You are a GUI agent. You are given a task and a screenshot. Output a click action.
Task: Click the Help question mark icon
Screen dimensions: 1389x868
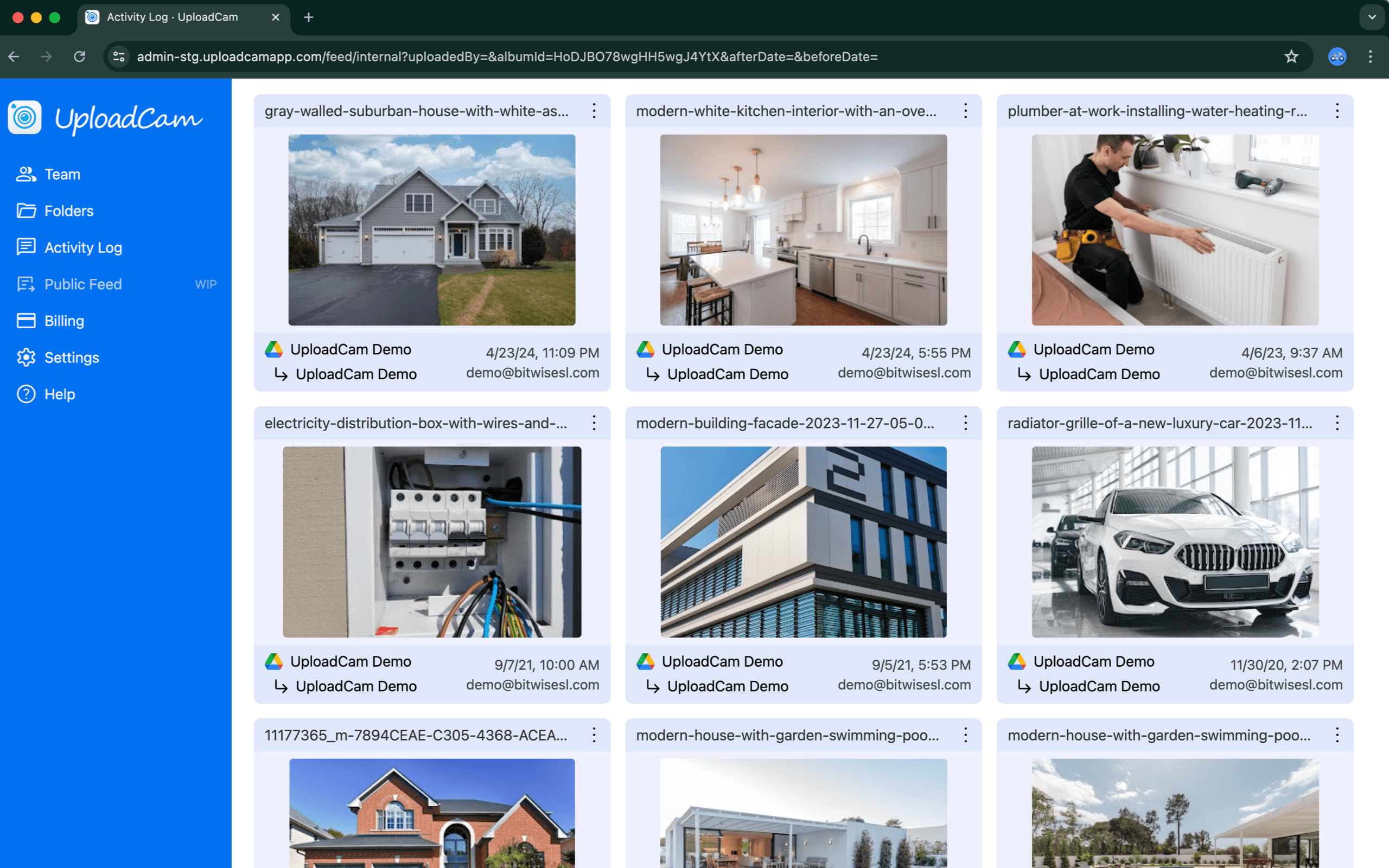click(26, 394)
